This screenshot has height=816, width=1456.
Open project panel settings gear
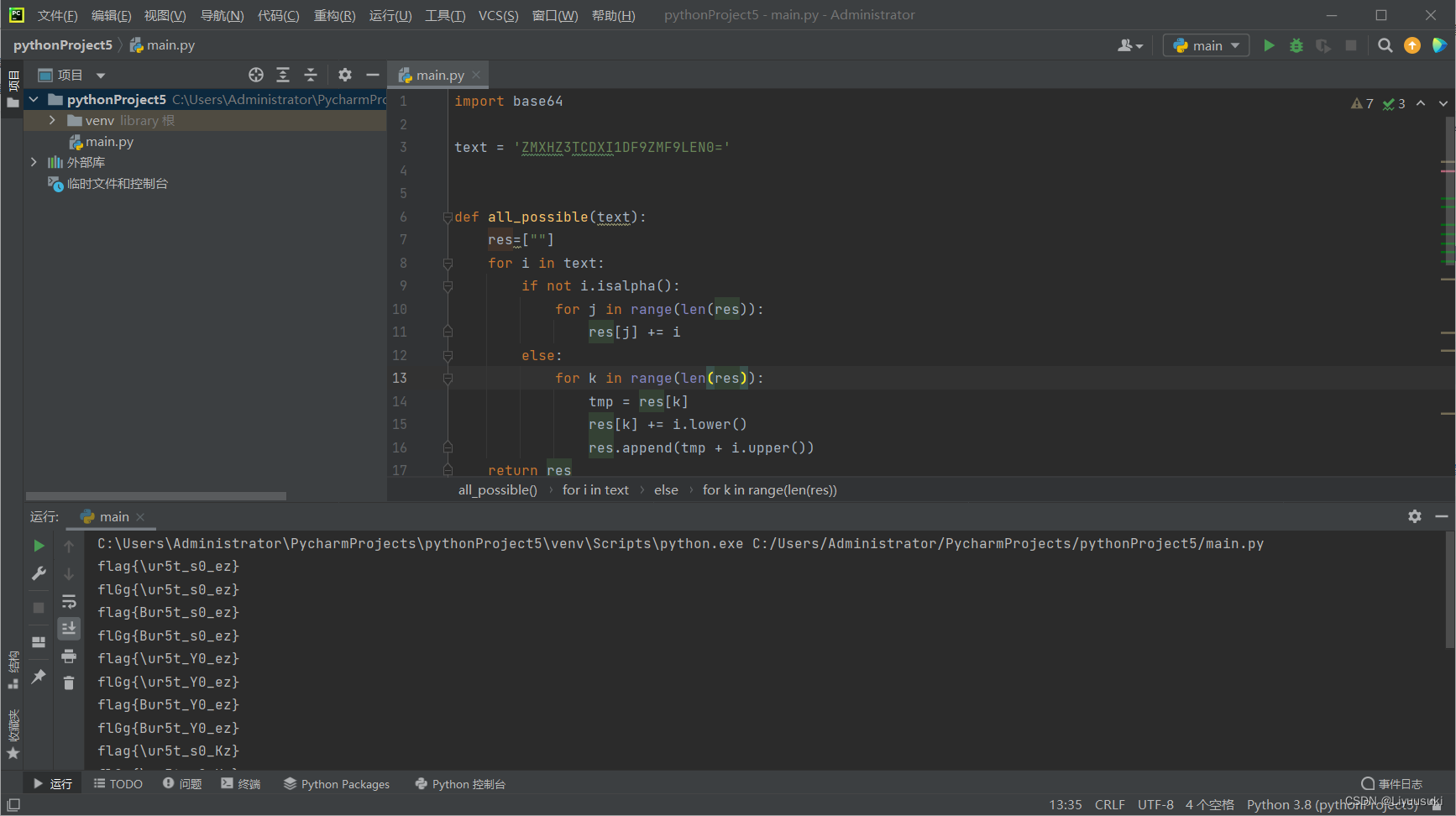pyautogui.click(x=345, y=75)
